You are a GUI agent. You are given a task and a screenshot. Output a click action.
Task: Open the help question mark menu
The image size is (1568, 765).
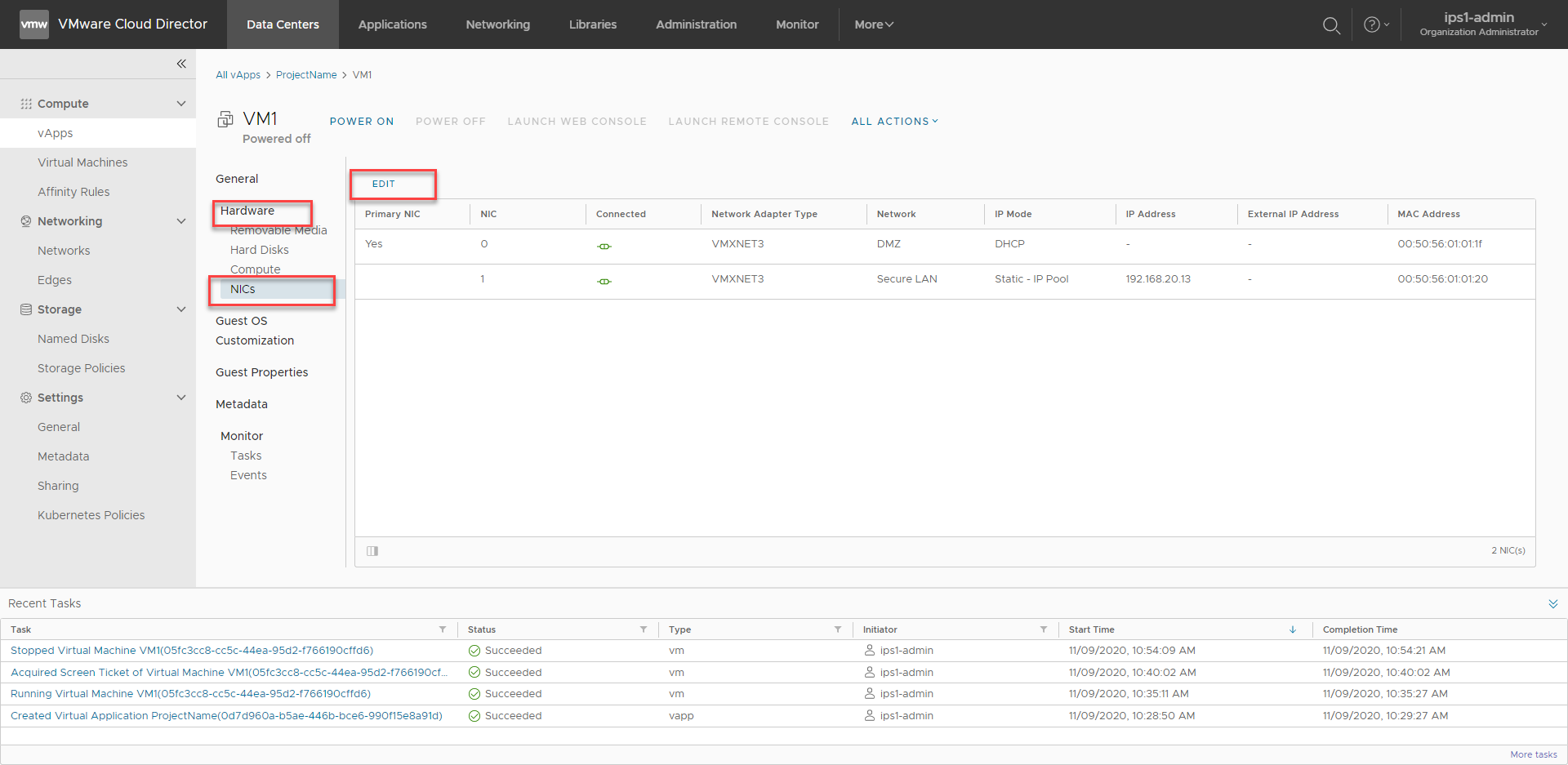point(1376,24)
